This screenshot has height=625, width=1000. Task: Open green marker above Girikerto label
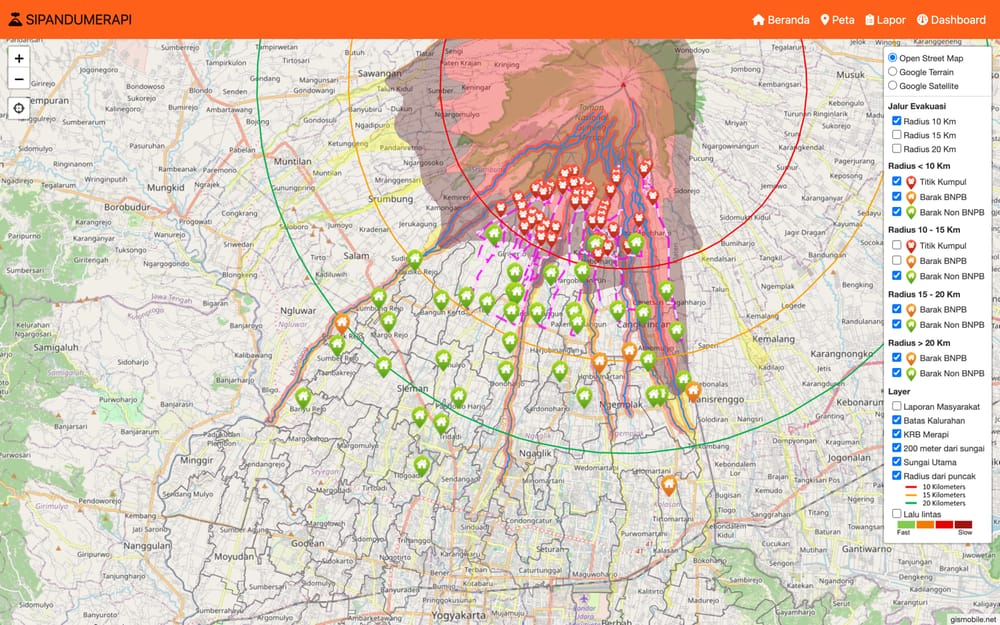click(494, 234)
